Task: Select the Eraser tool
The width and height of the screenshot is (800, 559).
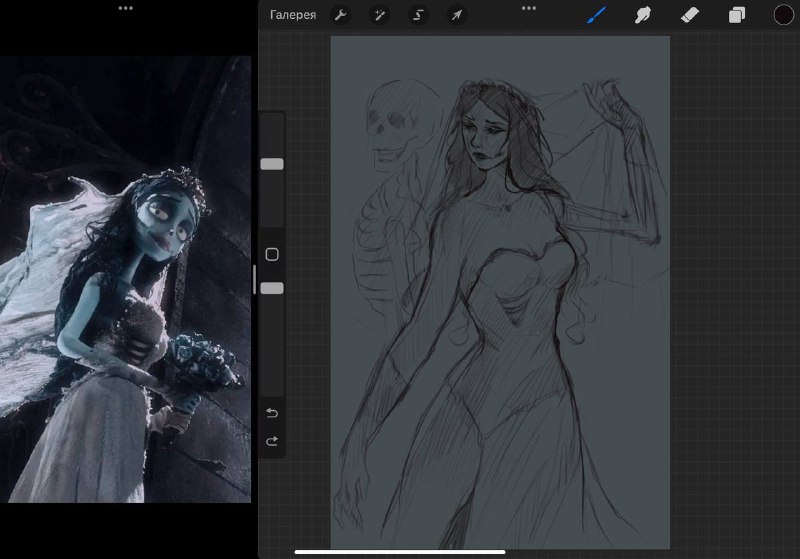Action: (x=690, y=15)
